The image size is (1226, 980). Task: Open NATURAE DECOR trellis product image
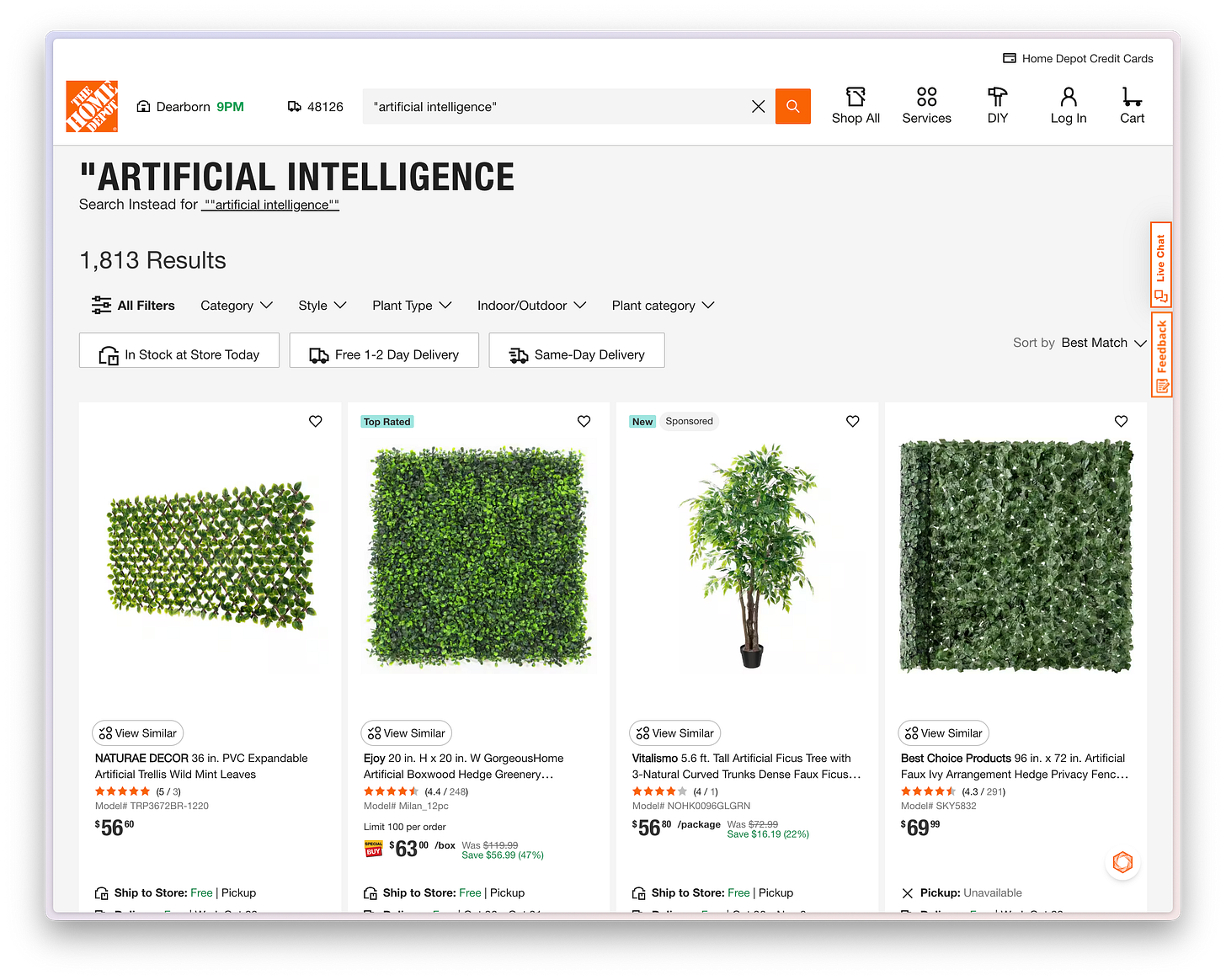tap(211, 556)
